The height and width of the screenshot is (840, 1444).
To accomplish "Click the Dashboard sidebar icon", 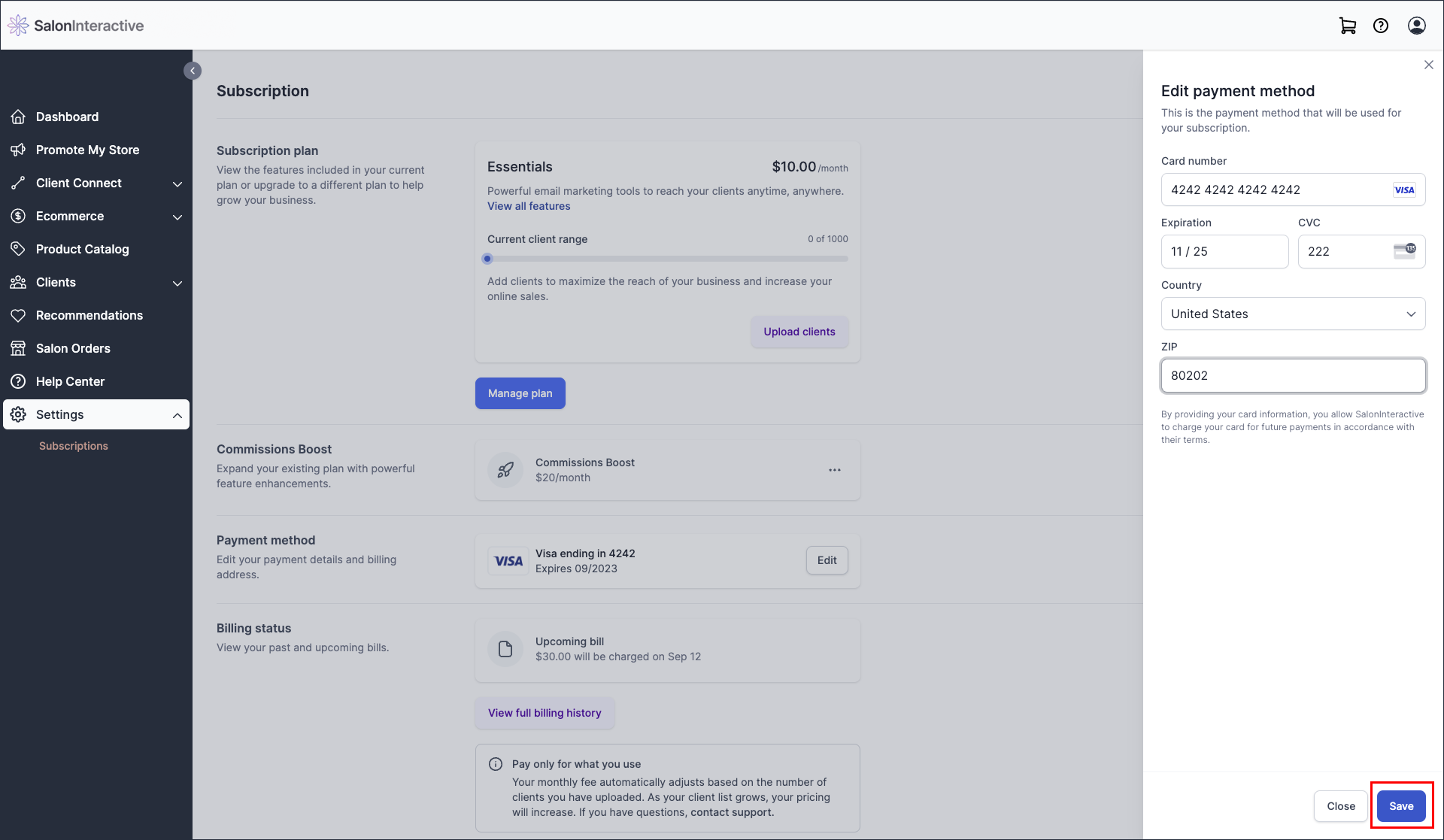I will point(19,117).
